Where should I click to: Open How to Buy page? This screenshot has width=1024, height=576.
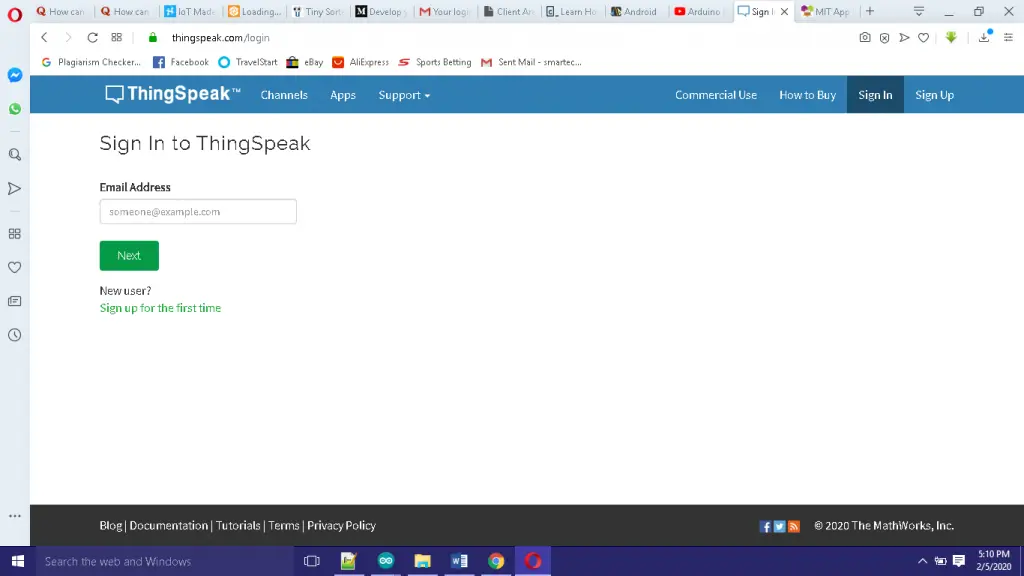coord(807,95)
